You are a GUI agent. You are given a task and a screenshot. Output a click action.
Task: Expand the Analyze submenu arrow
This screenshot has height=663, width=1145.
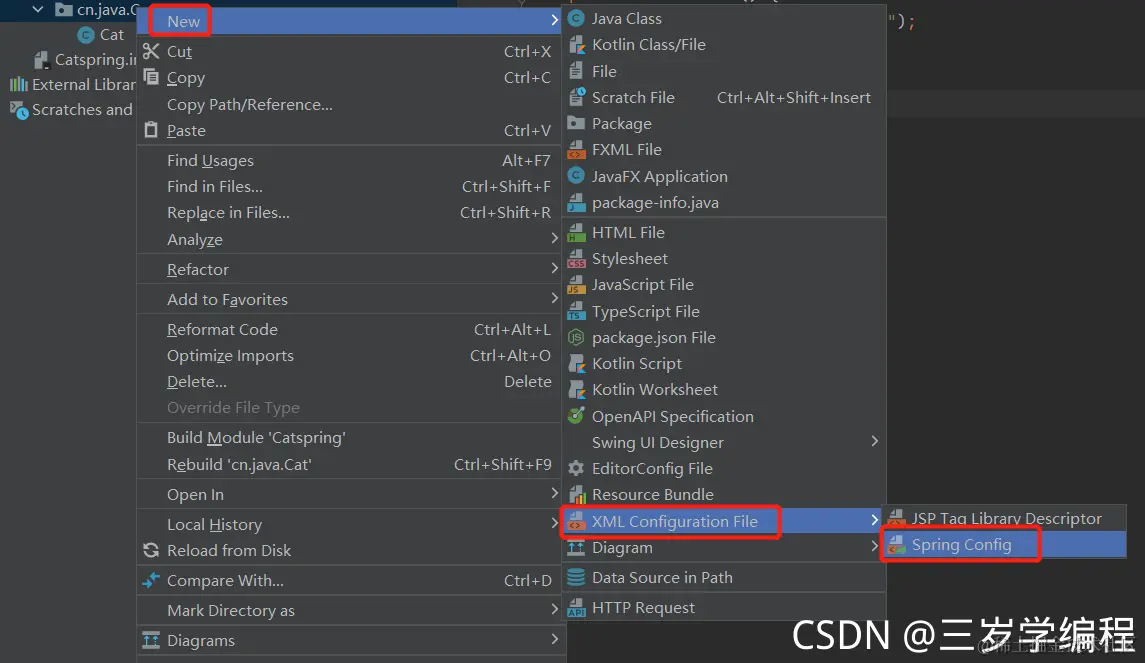click(x=554, y=239)
